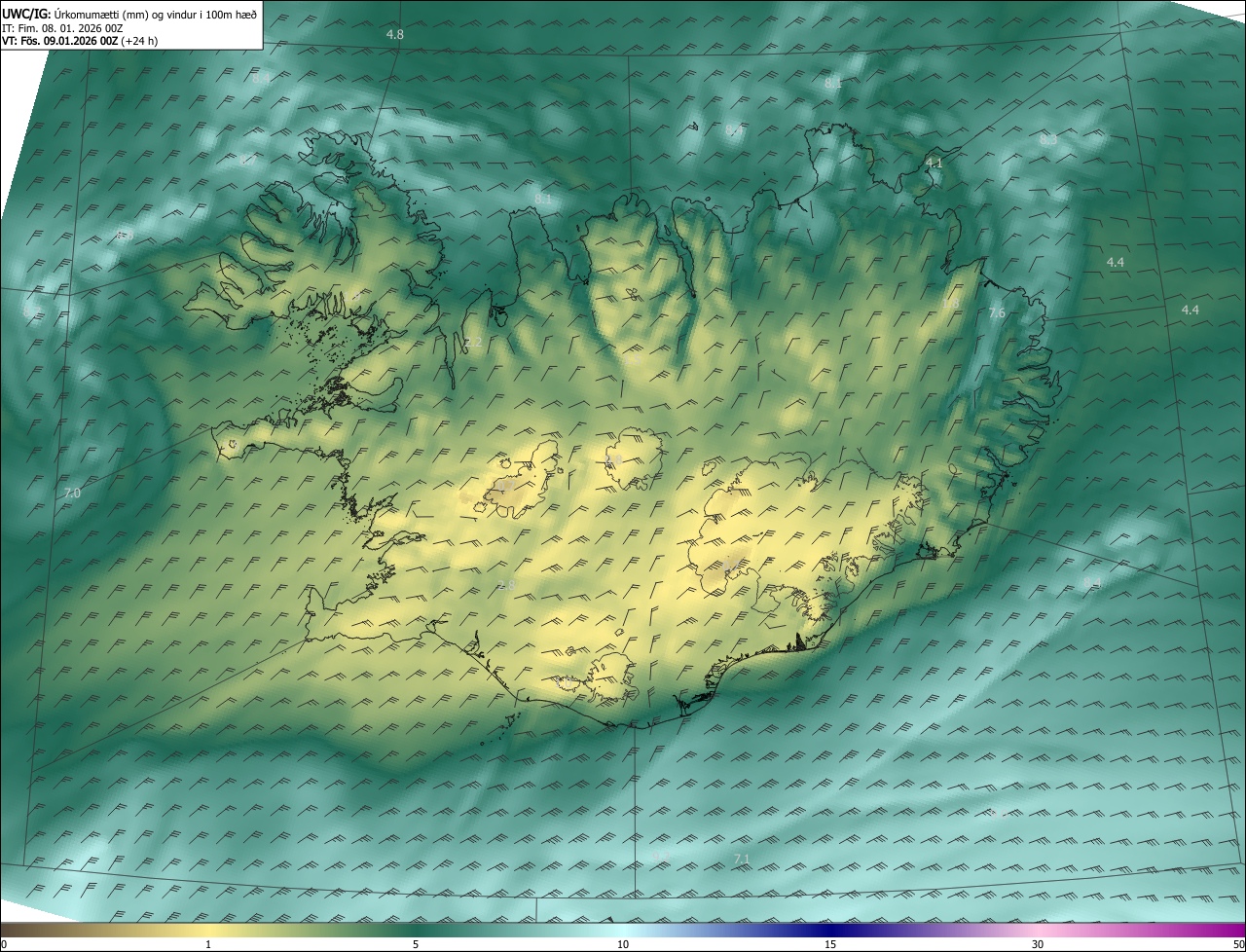
Task: Click the title 'UWC/IG: Úrkomumætti (mm) og vindur í 100m hæð'
Action: click(129, 13)
